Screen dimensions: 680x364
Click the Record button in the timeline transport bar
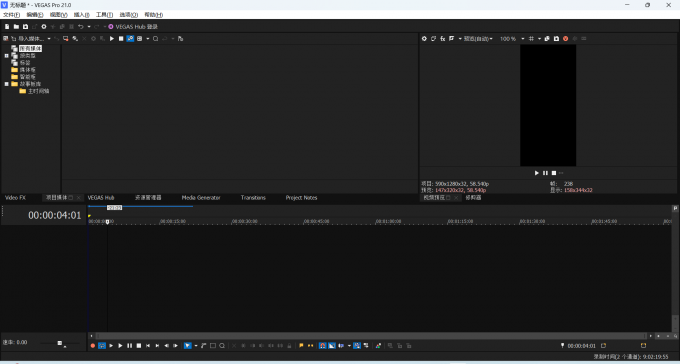(x=93, y=346)
